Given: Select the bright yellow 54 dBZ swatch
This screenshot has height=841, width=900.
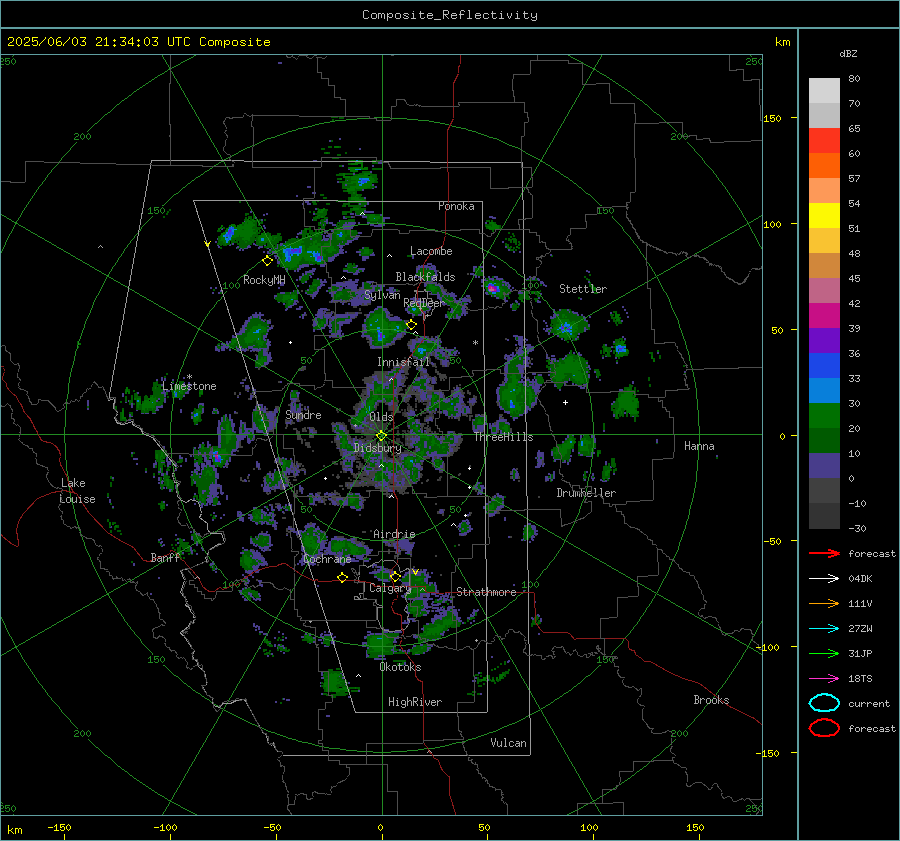Looking at the screenshot, I should [824, 215].
